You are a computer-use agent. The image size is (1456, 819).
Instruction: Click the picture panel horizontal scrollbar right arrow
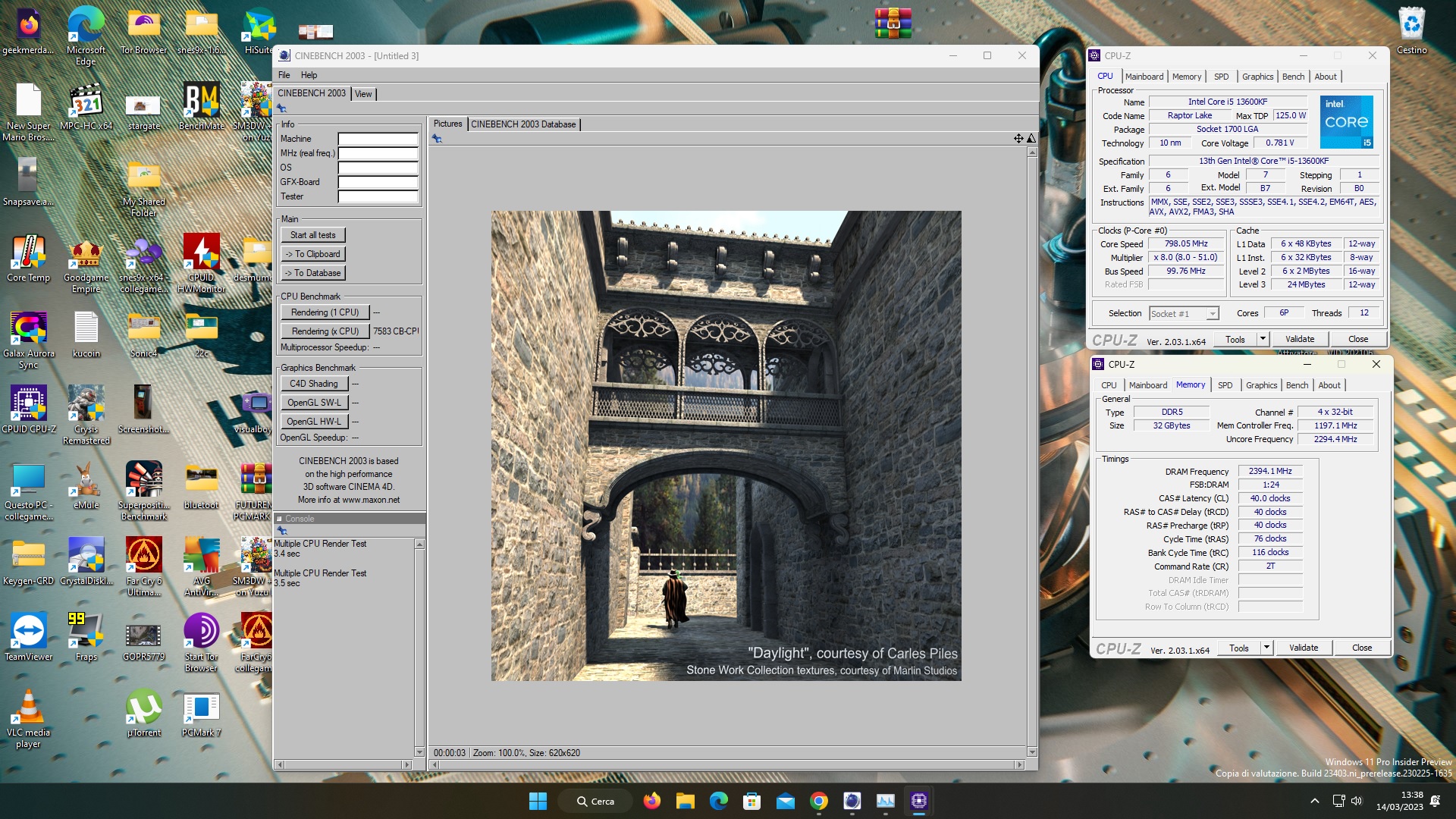pos(1019,765)
